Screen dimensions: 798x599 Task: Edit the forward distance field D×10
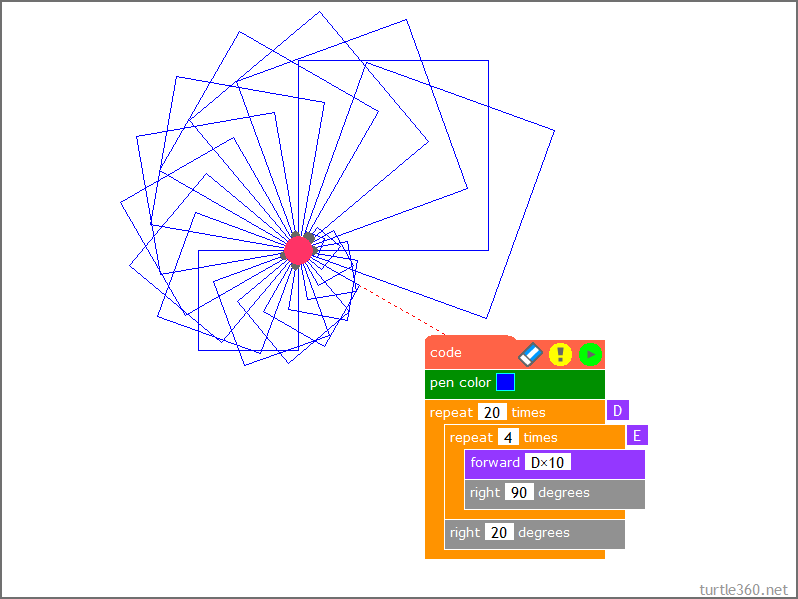(547, 462)
